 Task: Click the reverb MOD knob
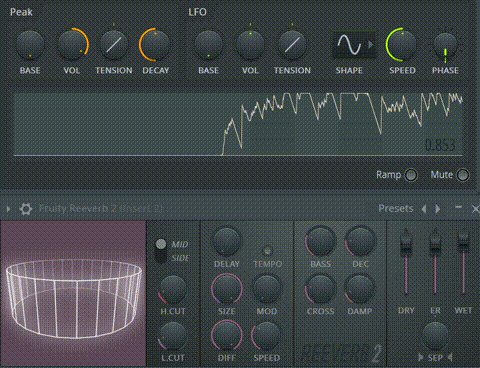(x=266, y=289)
